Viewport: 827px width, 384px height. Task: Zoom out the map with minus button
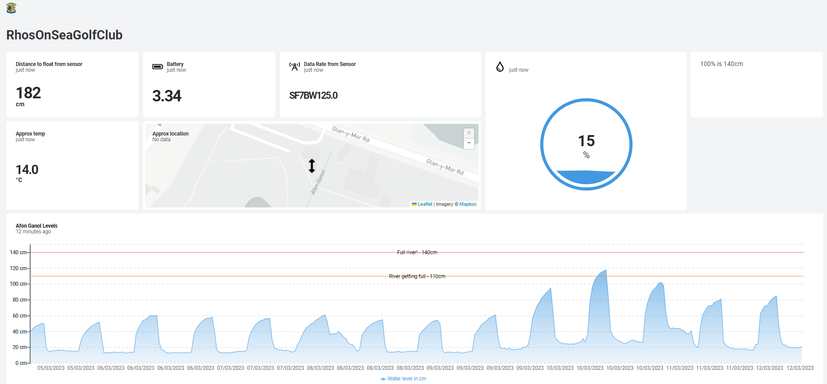469,143
